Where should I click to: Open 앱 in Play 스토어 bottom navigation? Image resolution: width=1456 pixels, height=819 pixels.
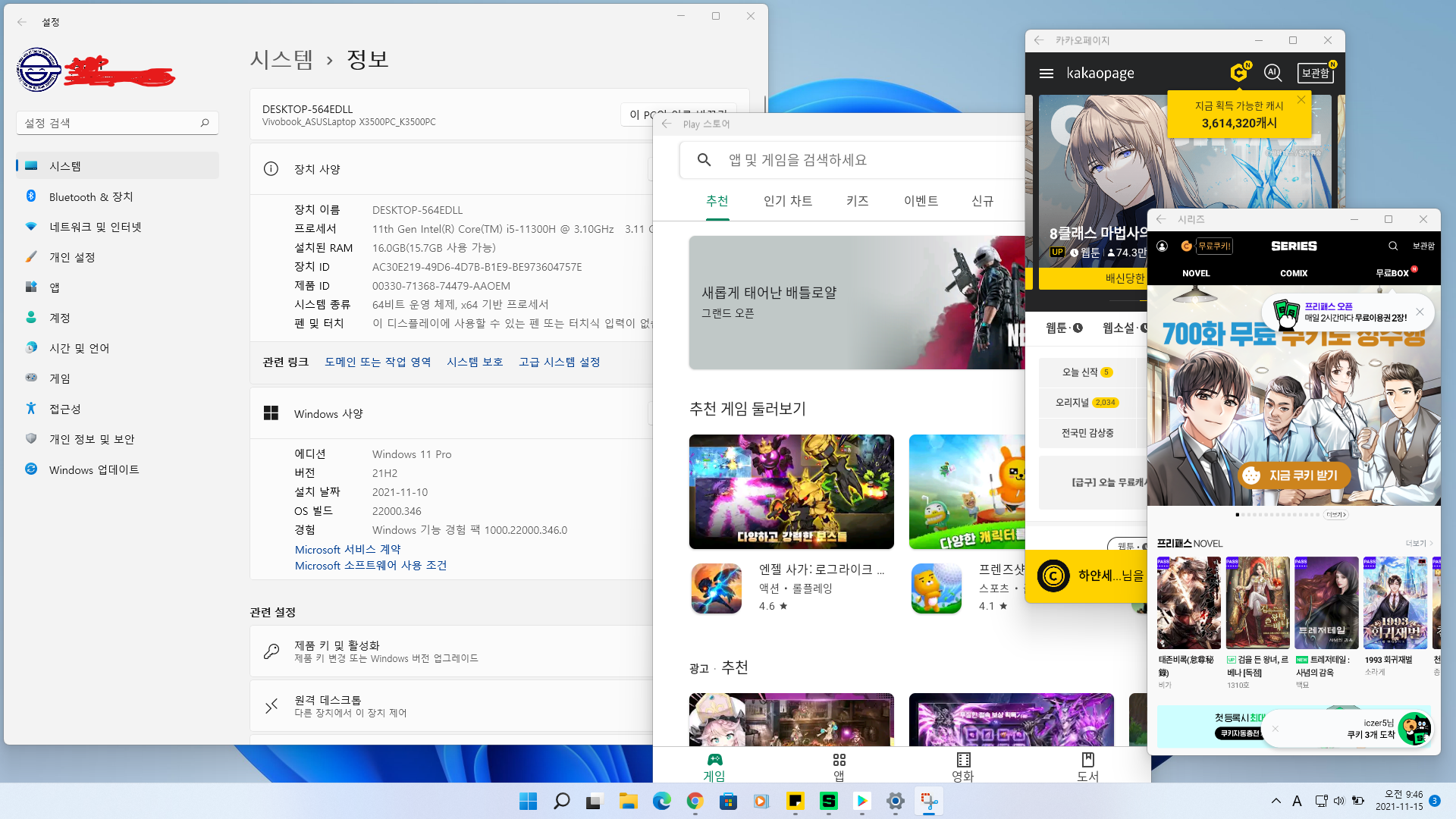(x=839, y=767)
